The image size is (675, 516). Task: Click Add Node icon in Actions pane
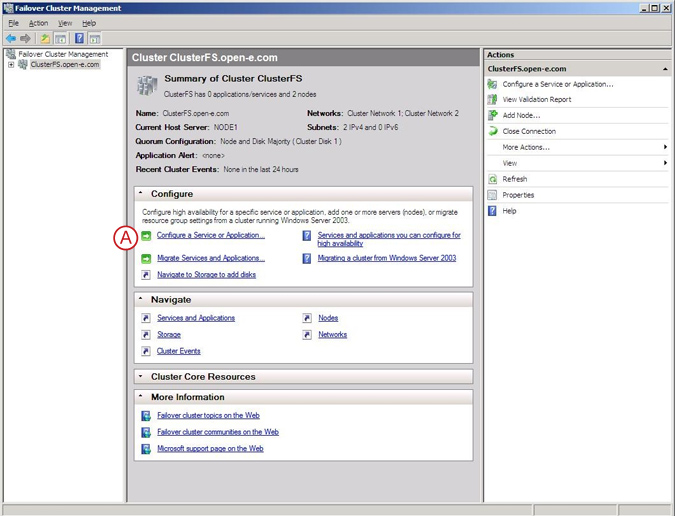(x=492, y=115)
